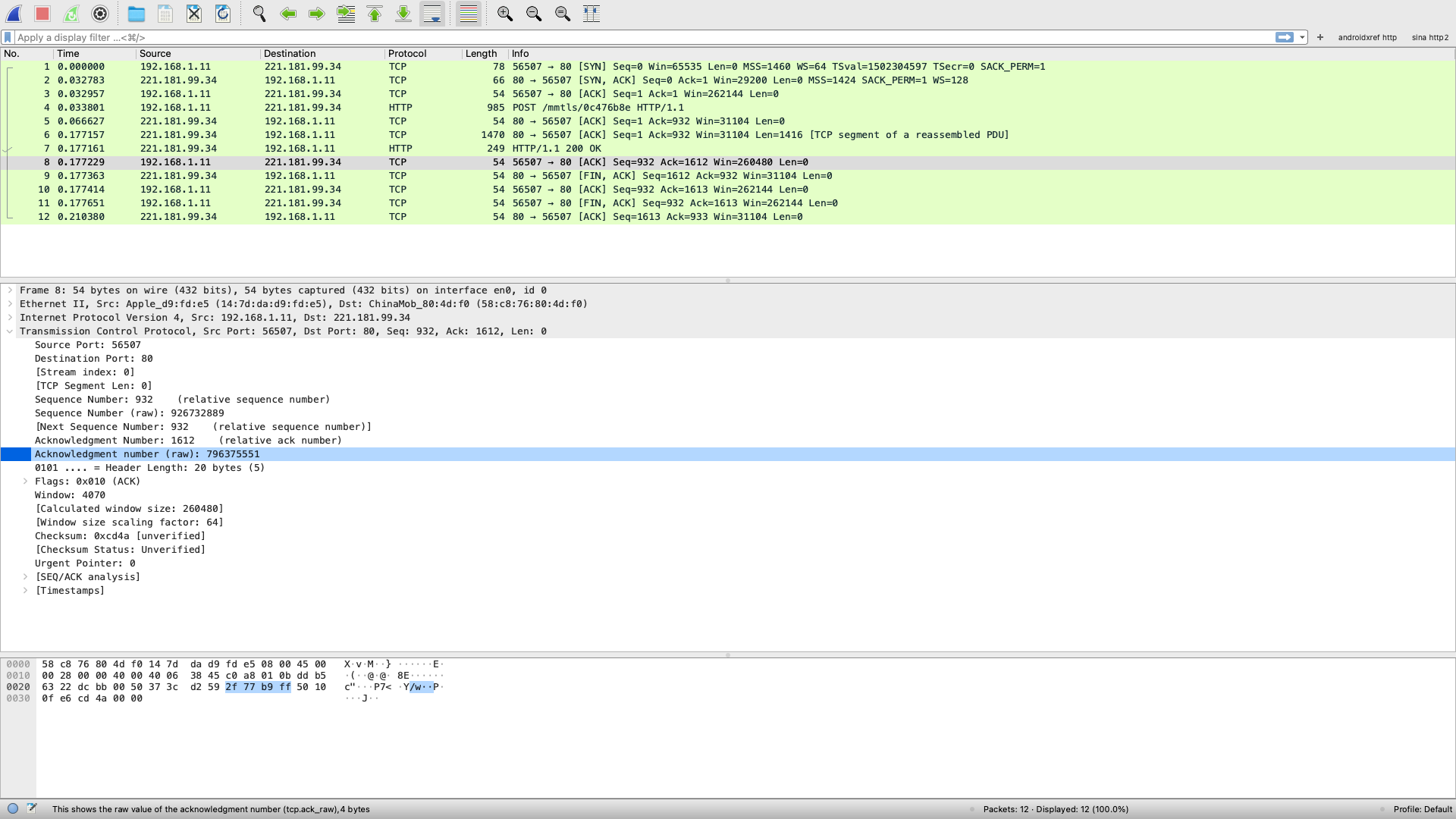Open a capture file via folder icon
1456x819 pixels.
click(136, 14)
